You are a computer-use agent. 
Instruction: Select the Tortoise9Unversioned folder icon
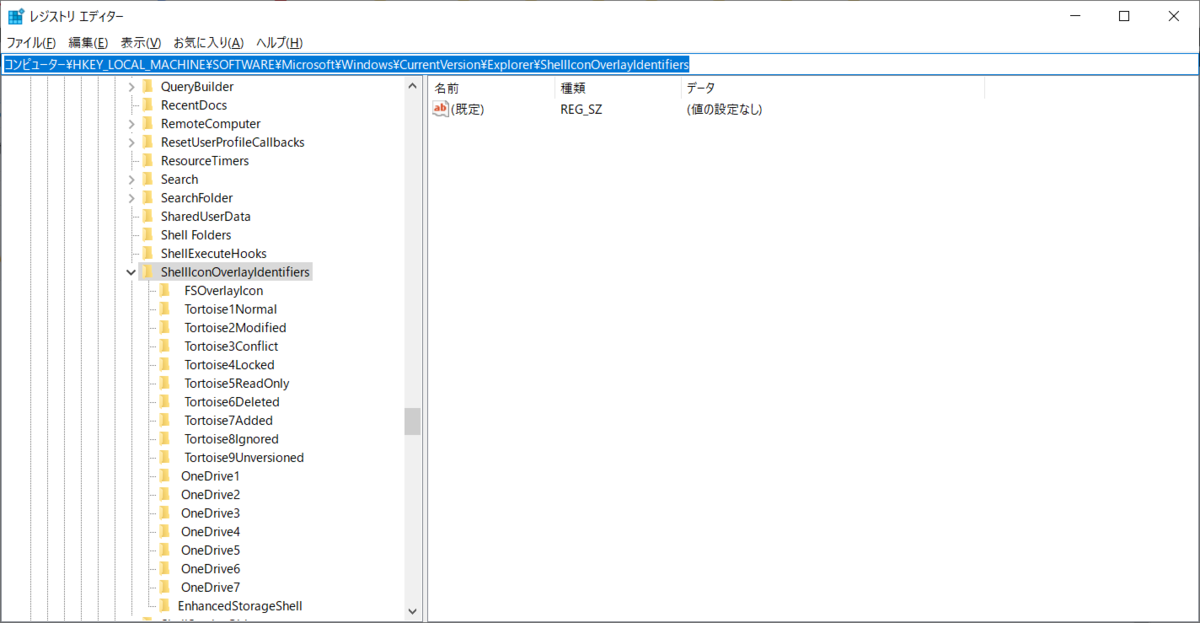pos(166,457)
